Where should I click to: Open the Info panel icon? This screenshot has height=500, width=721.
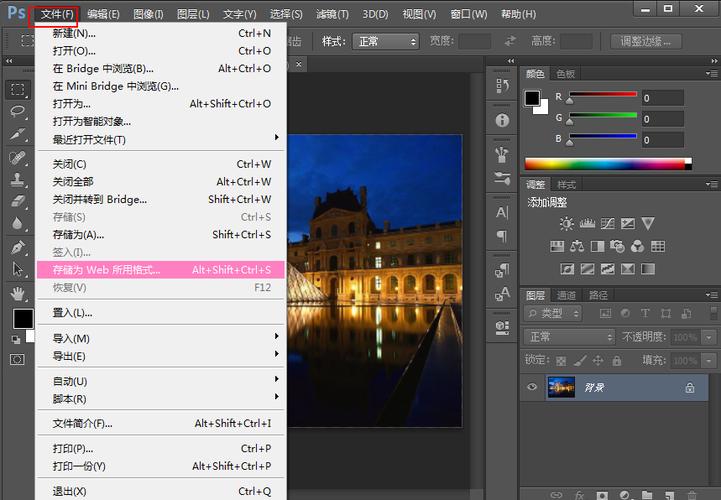(502, 120)
